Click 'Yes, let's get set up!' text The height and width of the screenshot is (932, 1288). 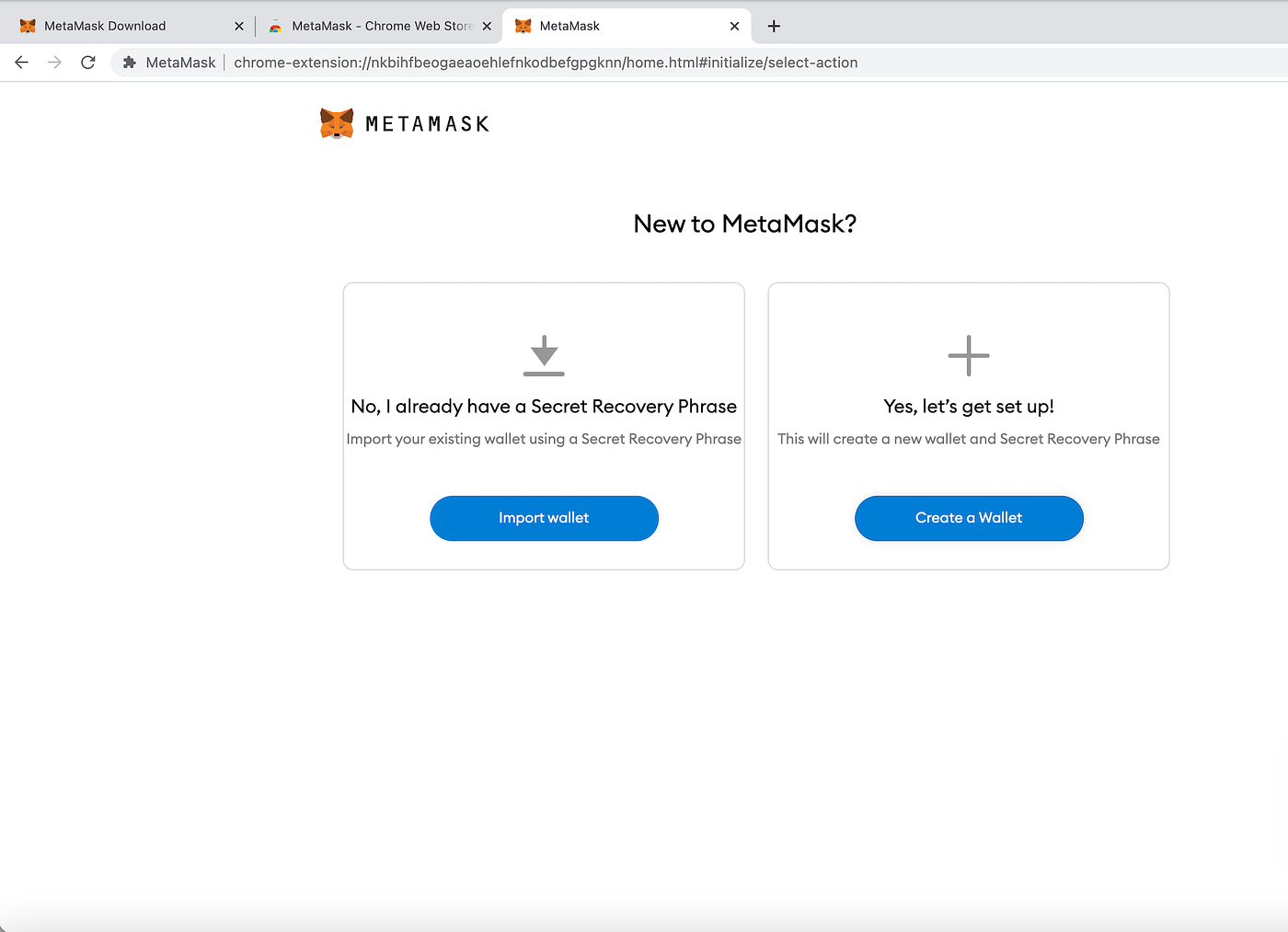tap(969, 407)
